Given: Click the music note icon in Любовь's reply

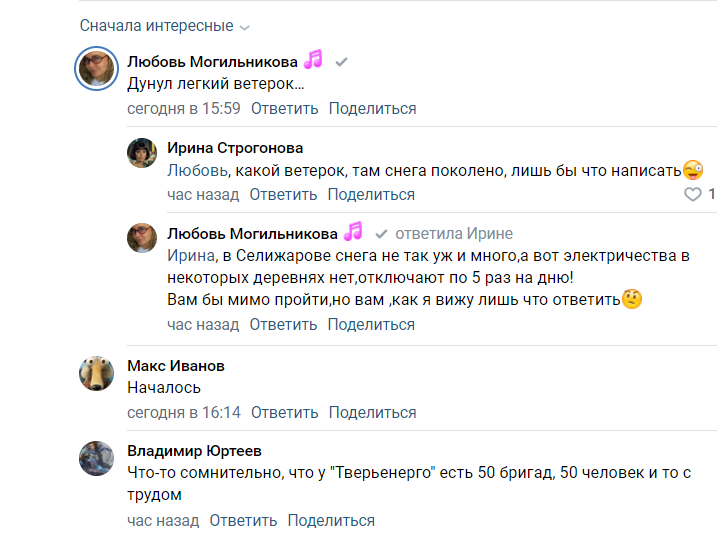Looking at the screenshot, I should point(353,232).
